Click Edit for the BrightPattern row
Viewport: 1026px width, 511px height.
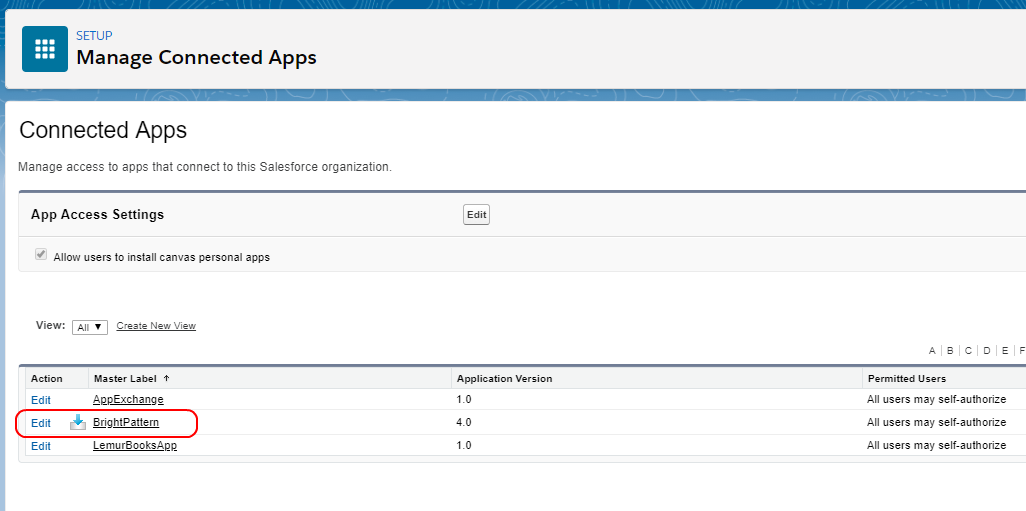coord(41,423)
